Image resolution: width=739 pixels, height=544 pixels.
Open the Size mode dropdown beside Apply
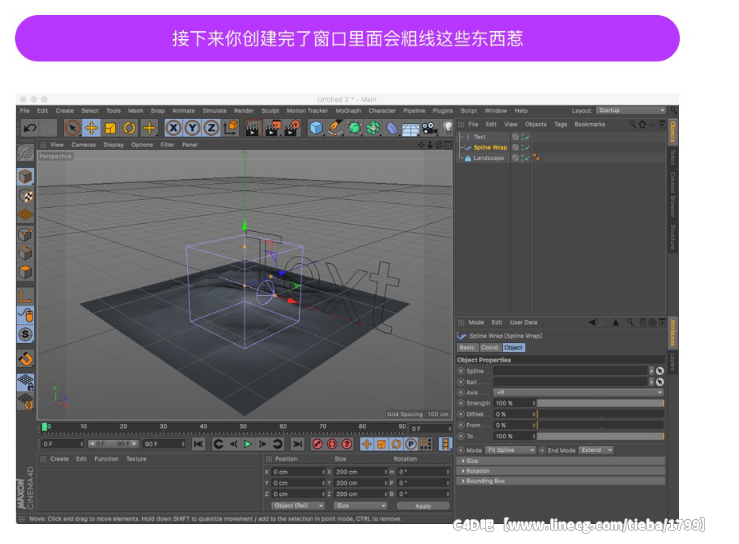tap(361, 506)
